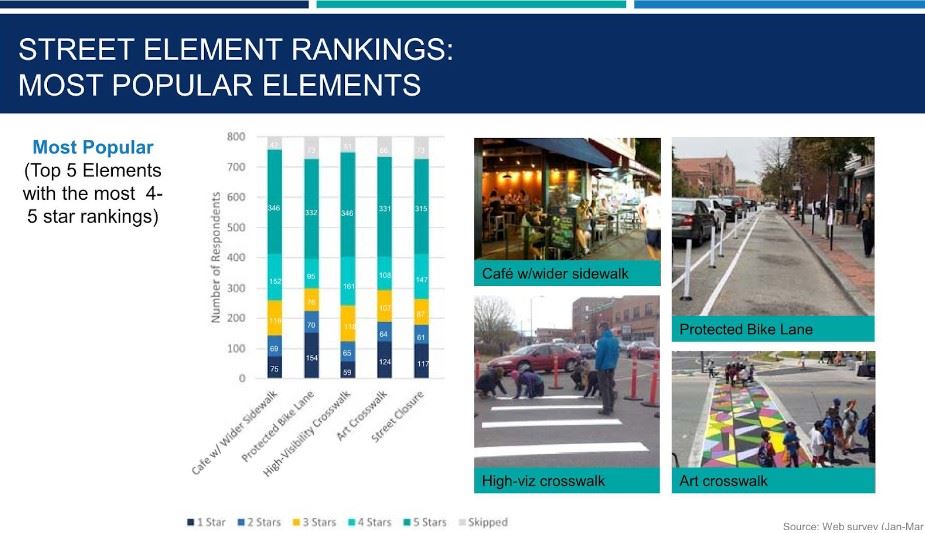Click the 3 Stars legend color swatch
This screenshot has height=533, width=925.
click(296, 522)
